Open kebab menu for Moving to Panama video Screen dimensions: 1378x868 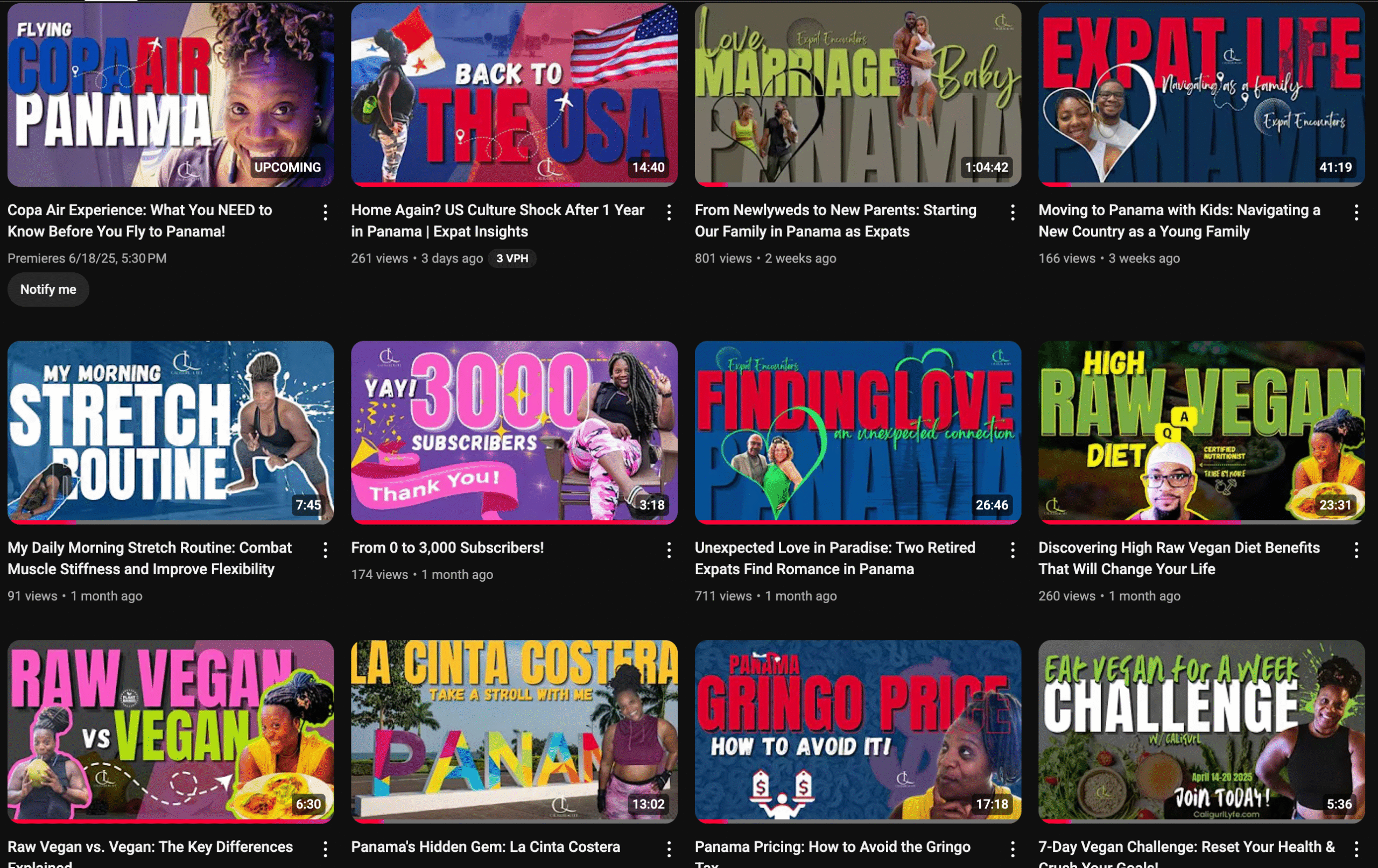[x=1356, y=213]
